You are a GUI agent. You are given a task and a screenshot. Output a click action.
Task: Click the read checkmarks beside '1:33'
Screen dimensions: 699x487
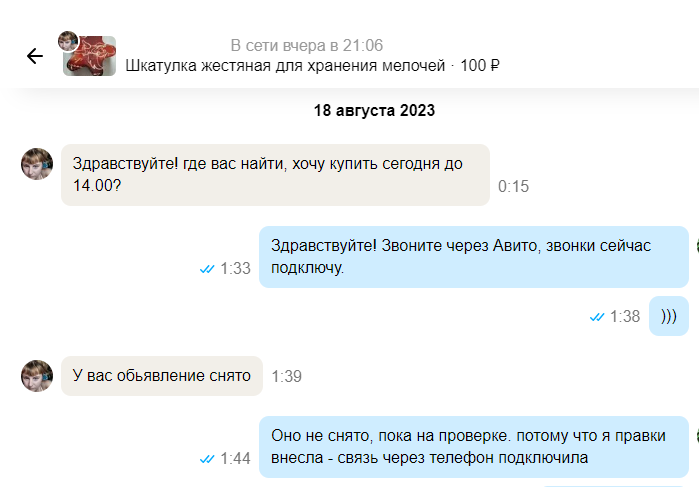click(207, 269)
